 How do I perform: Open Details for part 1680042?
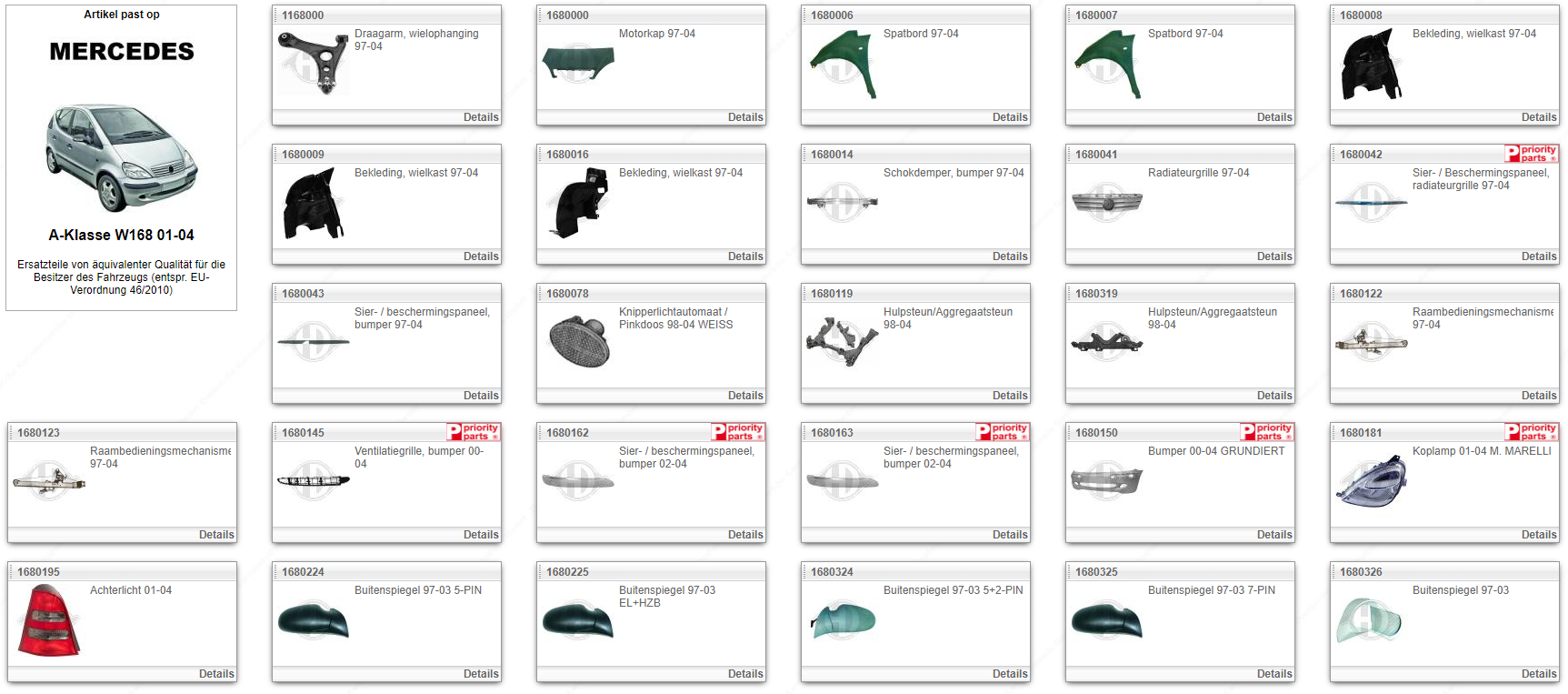tap(1539, 256)
